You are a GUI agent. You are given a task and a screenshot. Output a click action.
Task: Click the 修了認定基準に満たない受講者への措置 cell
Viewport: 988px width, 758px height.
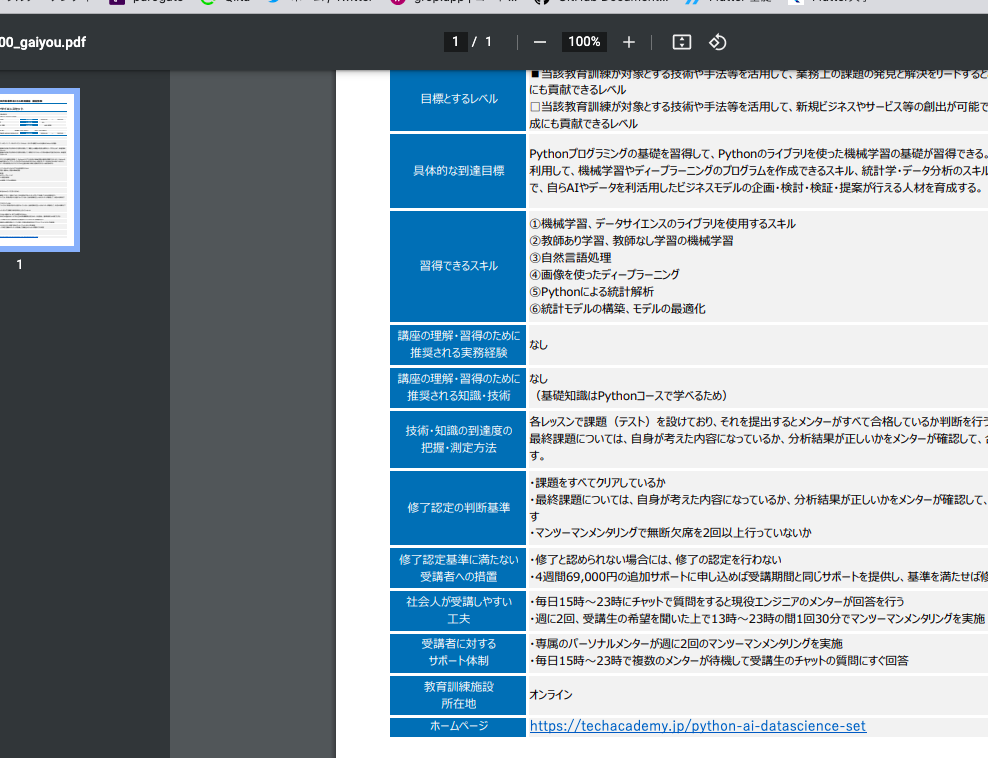[x=458, y=568]
